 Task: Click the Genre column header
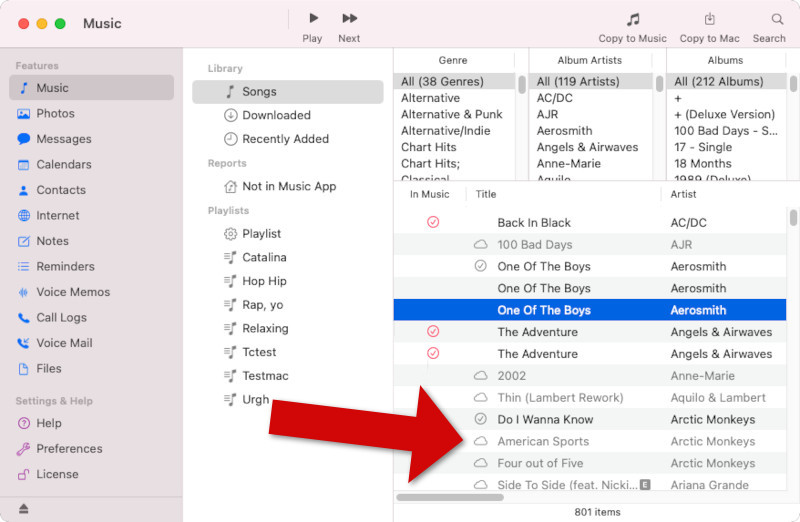click(453, 60)
